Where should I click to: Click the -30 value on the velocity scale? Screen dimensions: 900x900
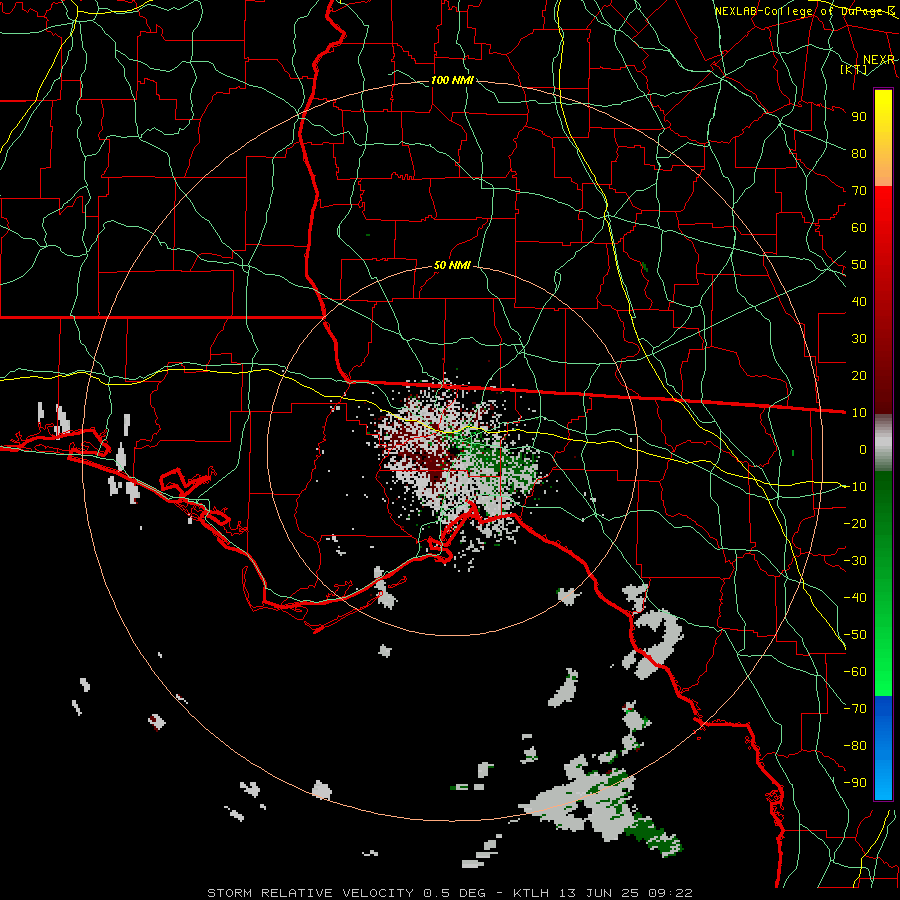855,561
